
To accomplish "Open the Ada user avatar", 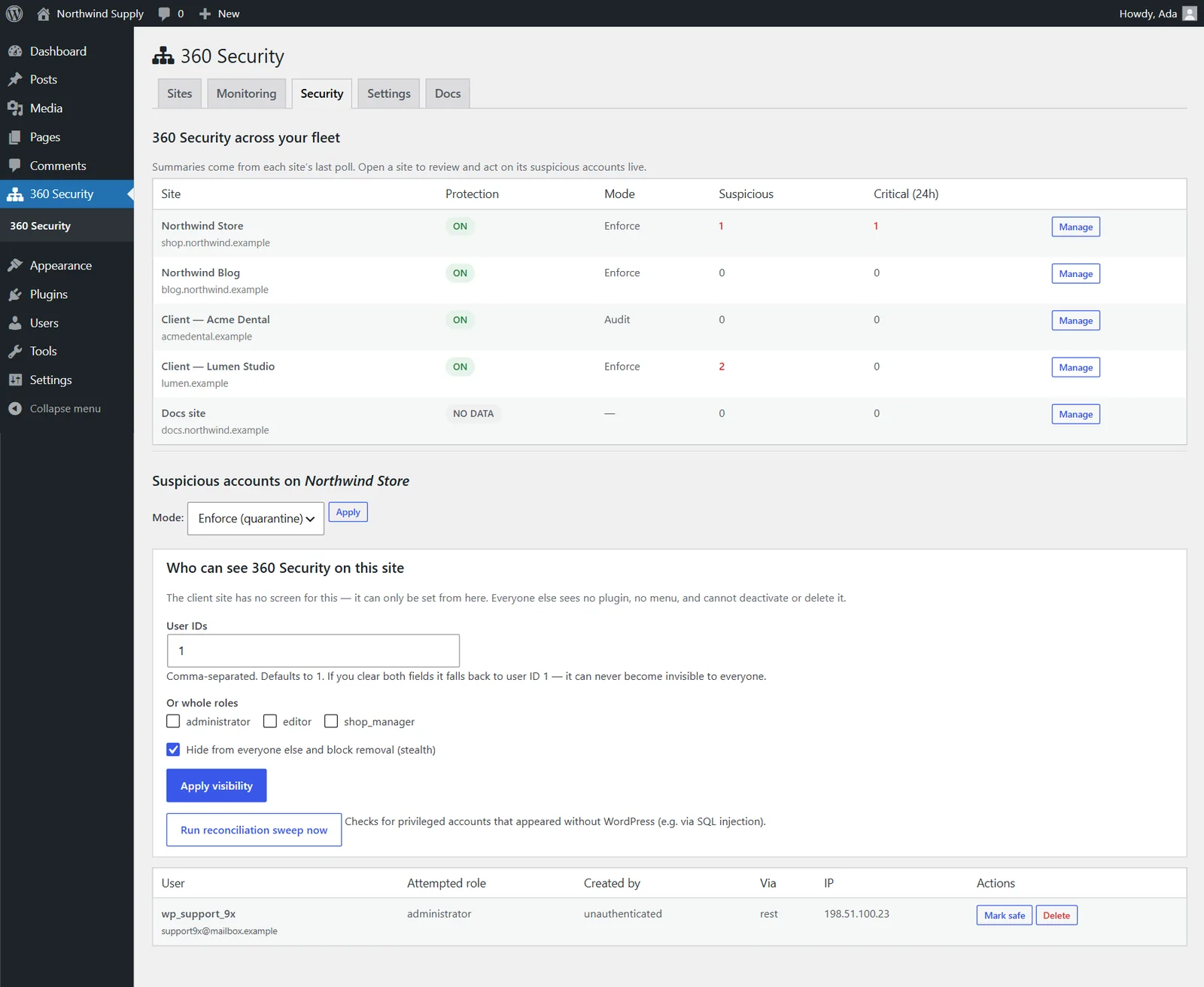I will [x=1190, y=14].
